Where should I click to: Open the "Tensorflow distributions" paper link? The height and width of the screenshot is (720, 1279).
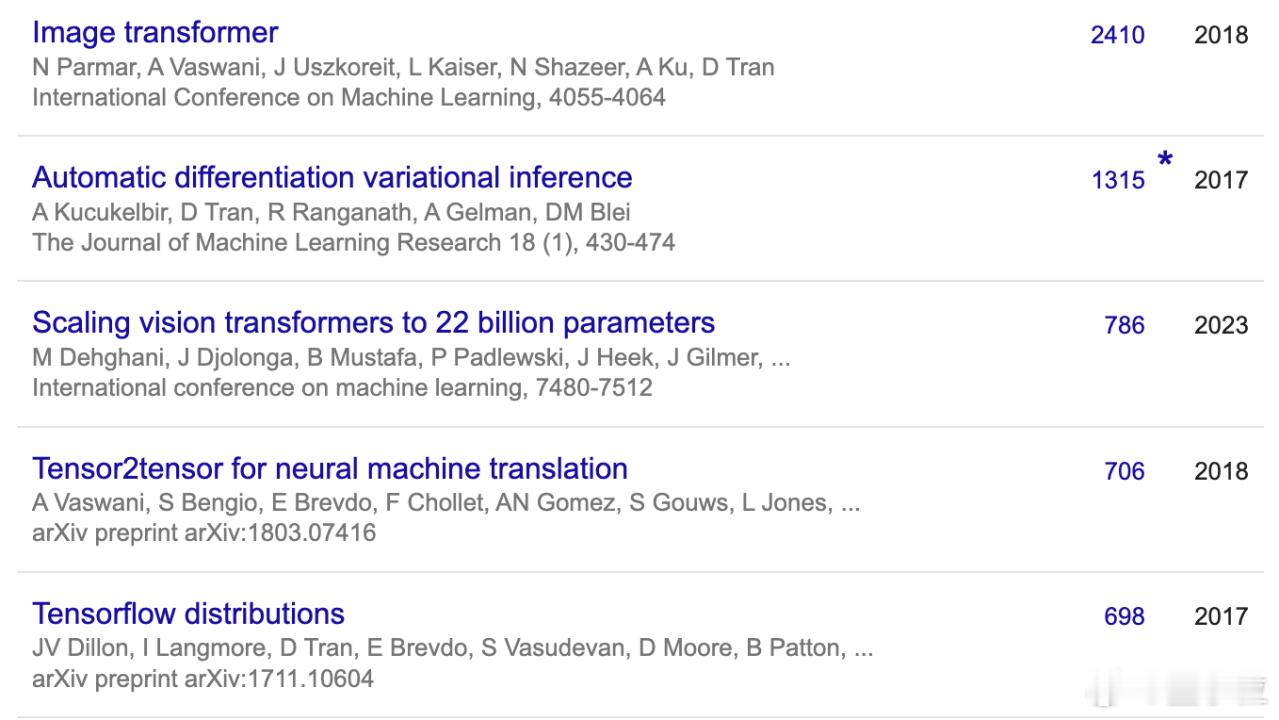coord(188,613)
